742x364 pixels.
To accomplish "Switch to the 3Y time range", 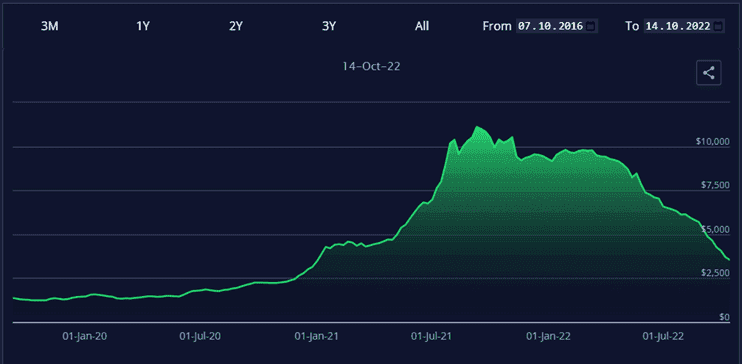I will pos(329,26).
